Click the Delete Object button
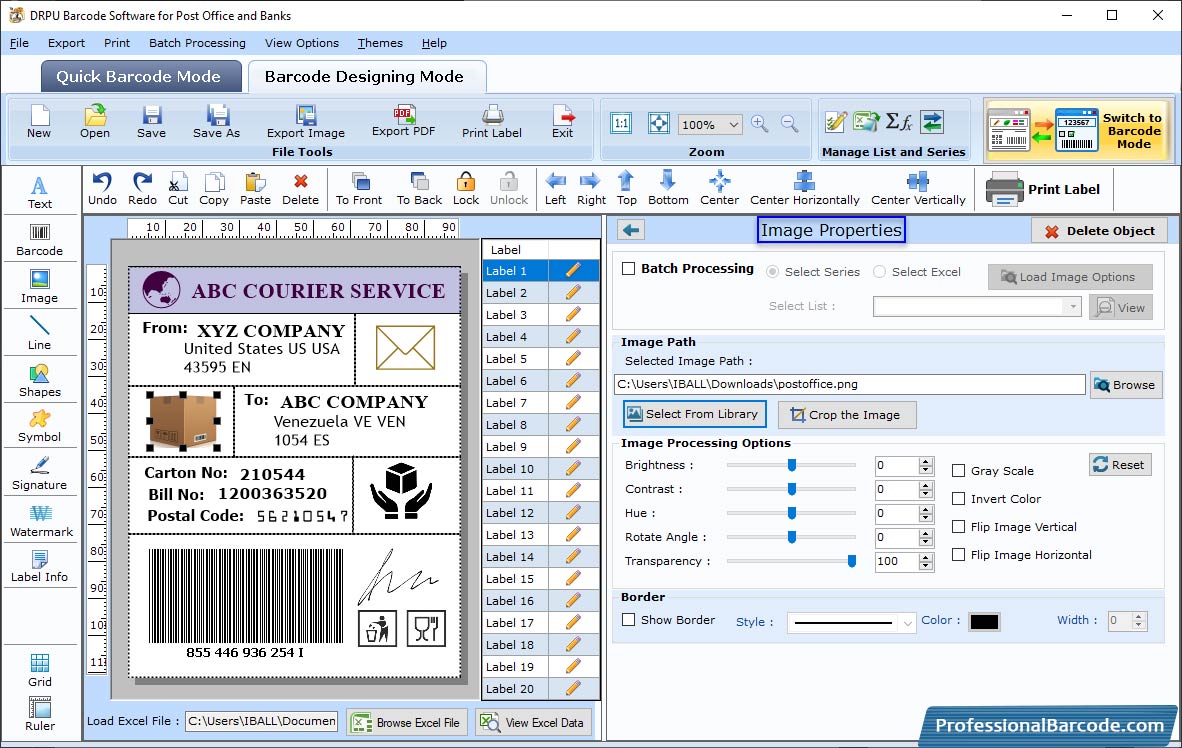Screen dimensions: 1182x748 [1099, 231]
